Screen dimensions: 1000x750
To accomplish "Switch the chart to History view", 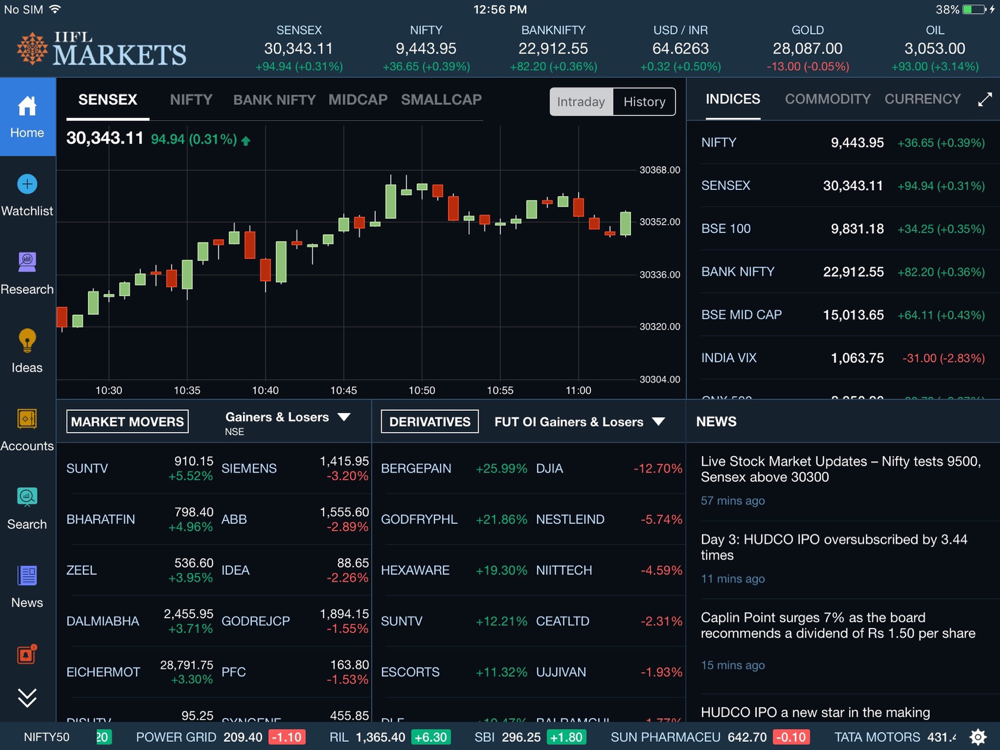I will 644,101.
